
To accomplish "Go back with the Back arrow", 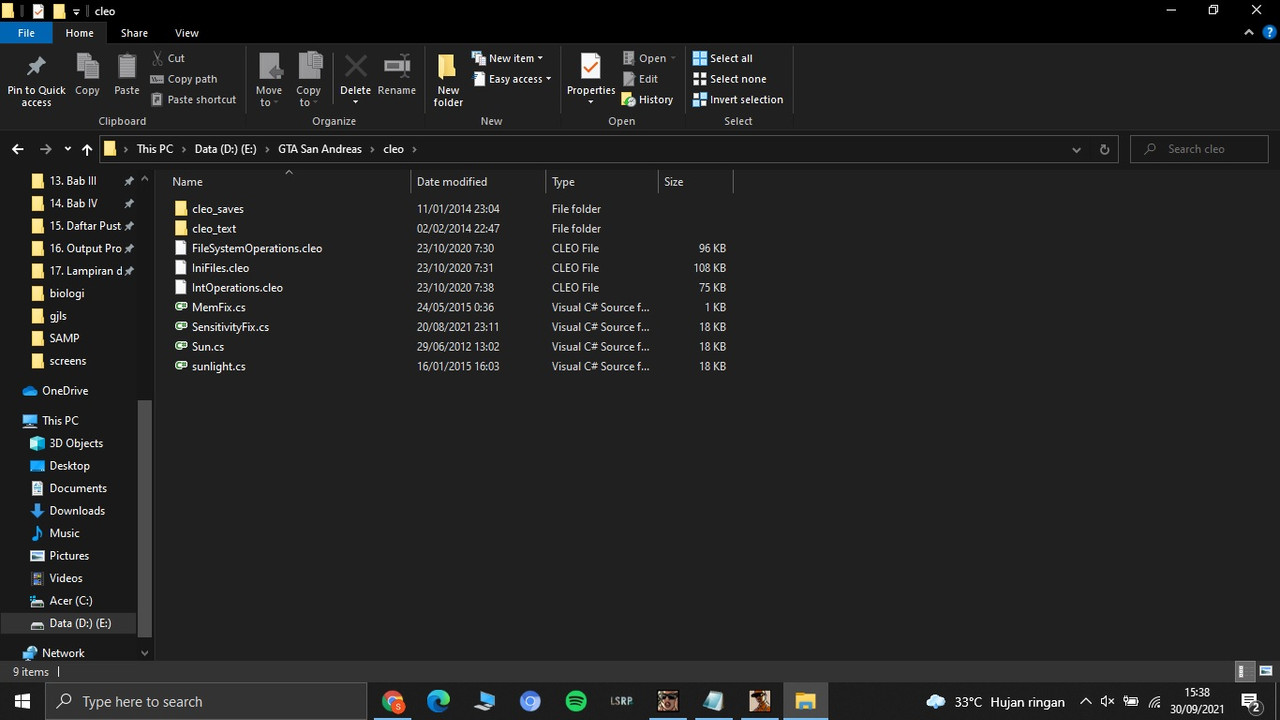I will coord(17,149).
